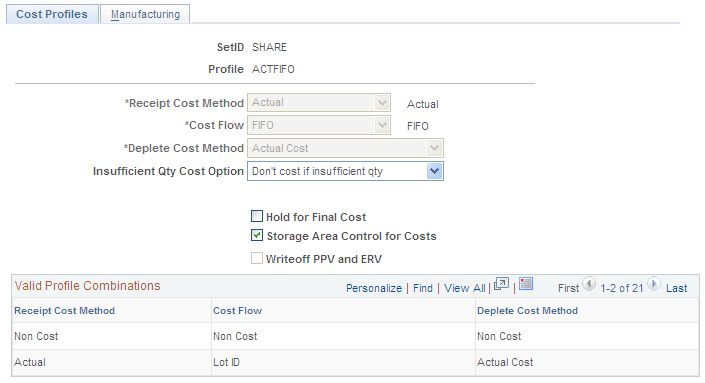Click FIFO text right of the Cost Flow dropdown
The height and width of the screenshot is (383, 705).
pyautogui.click(x=418, y=126)
